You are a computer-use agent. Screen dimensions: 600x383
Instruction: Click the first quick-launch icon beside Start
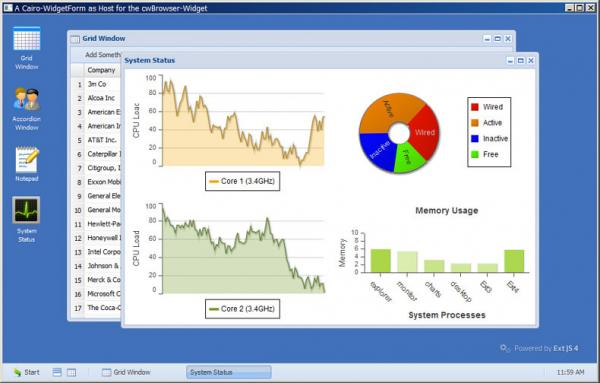[x=57, y=372]
